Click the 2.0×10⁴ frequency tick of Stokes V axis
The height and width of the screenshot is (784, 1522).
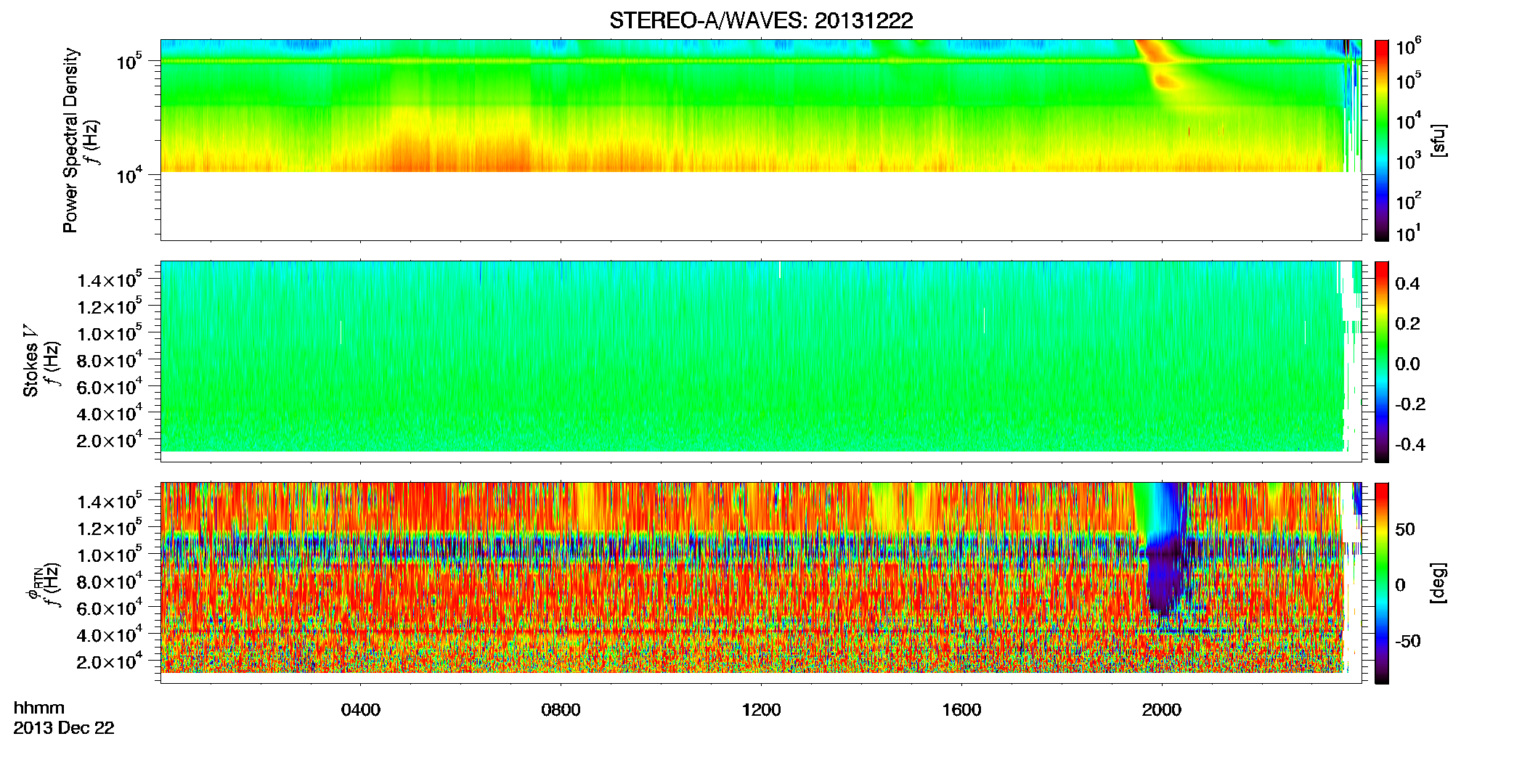click(110, 441)
